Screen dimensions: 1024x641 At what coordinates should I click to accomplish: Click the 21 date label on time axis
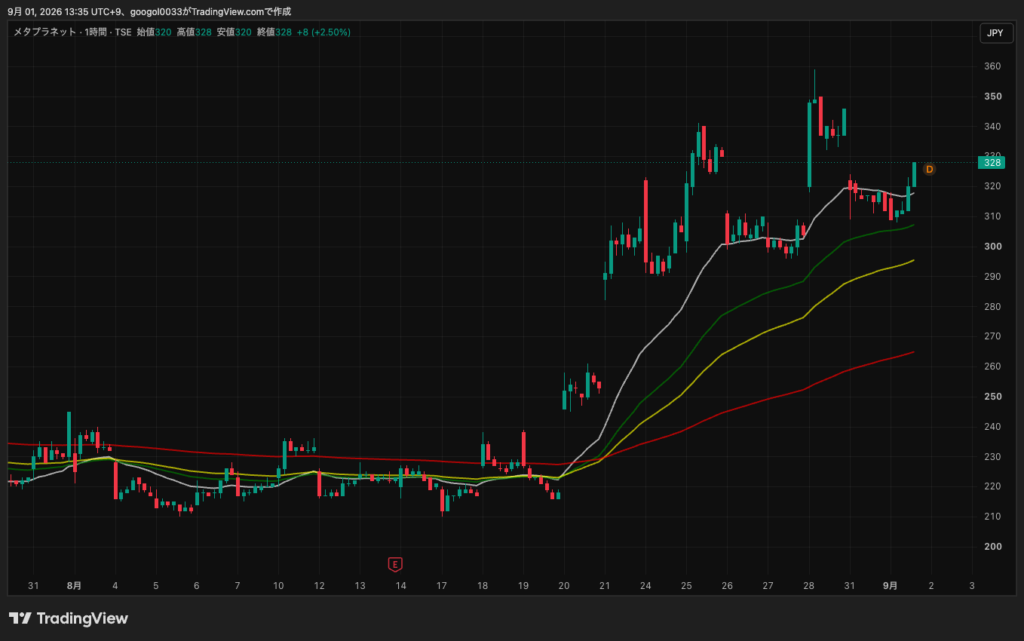click(x=605, y=586)
